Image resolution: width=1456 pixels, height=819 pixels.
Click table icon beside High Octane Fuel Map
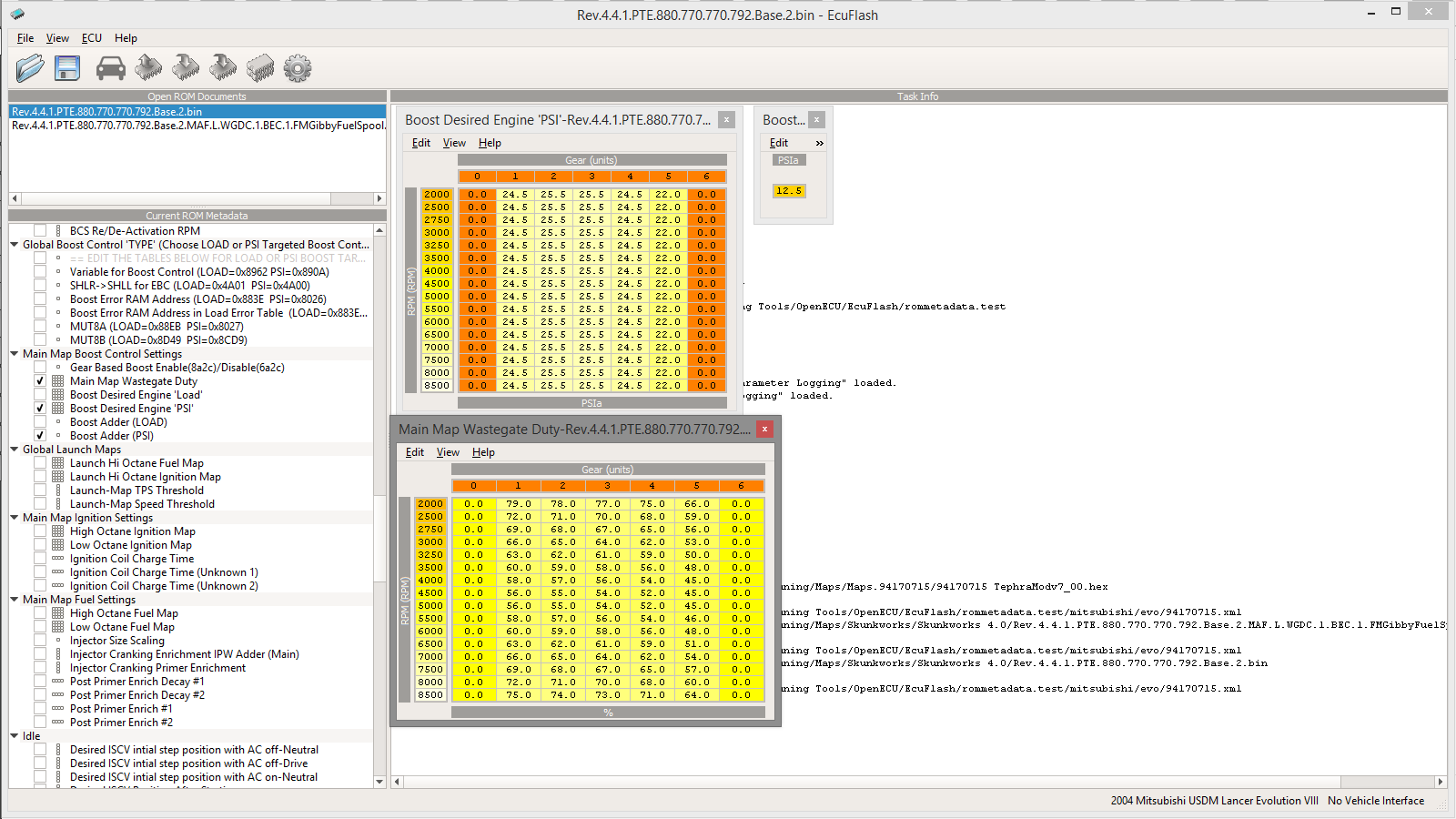[58, 613]
